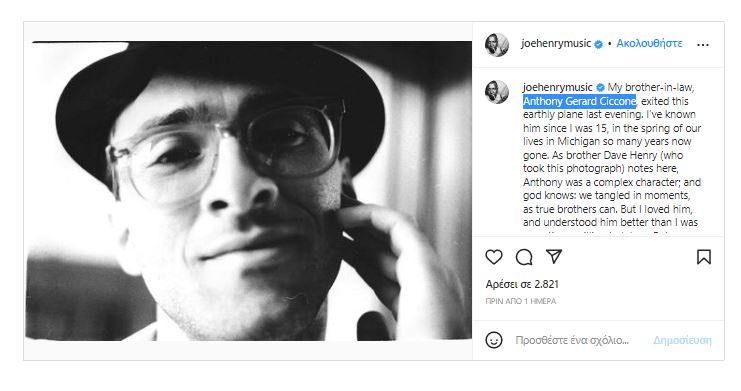Open the emoji picker smiley icon
The image size is (741, 391).
pos(494,340)
